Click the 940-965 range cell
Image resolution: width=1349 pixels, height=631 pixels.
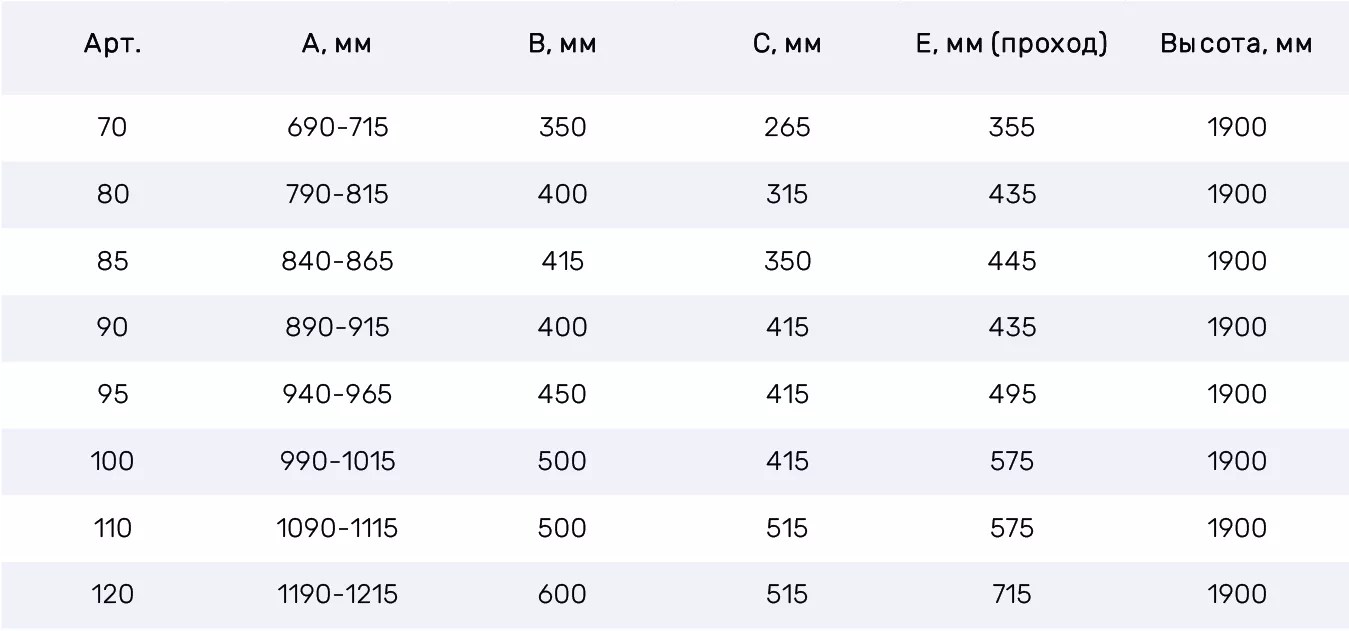(x=339, y=394)
